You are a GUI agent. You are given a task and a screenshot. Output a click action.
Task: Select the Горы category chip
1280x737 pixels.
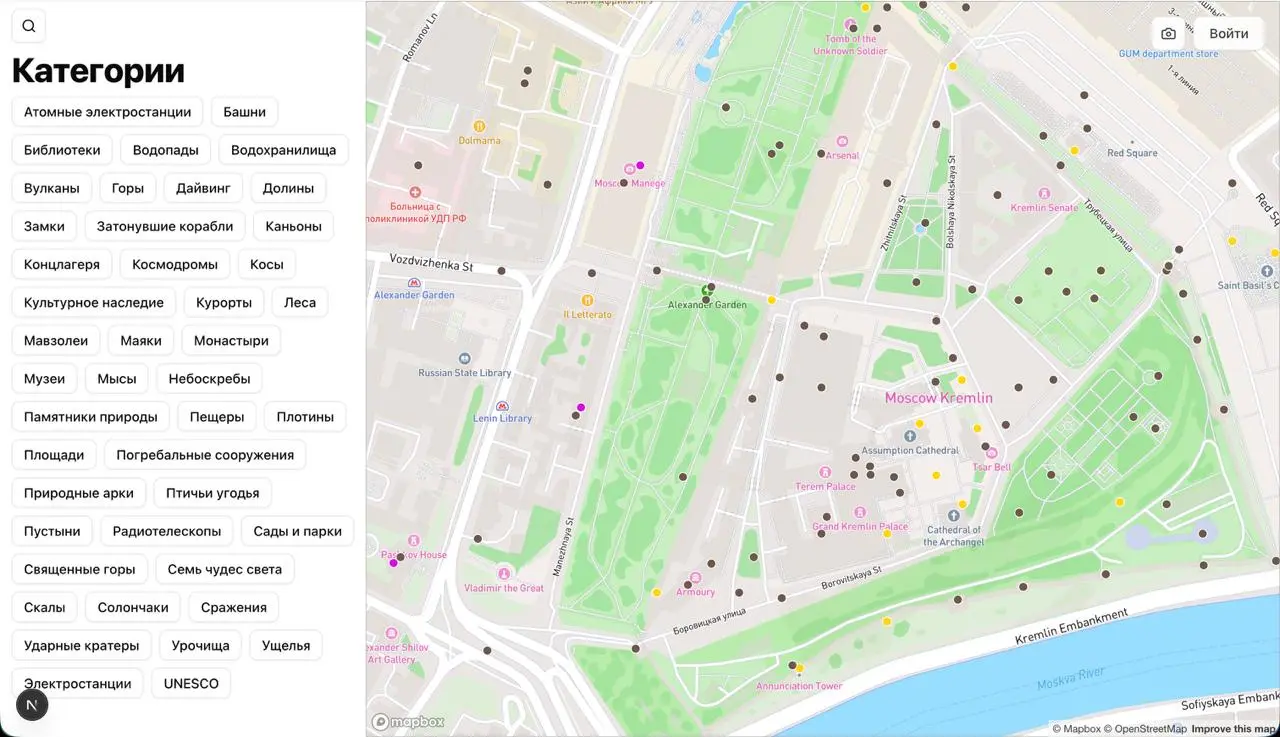coord(128,188)
